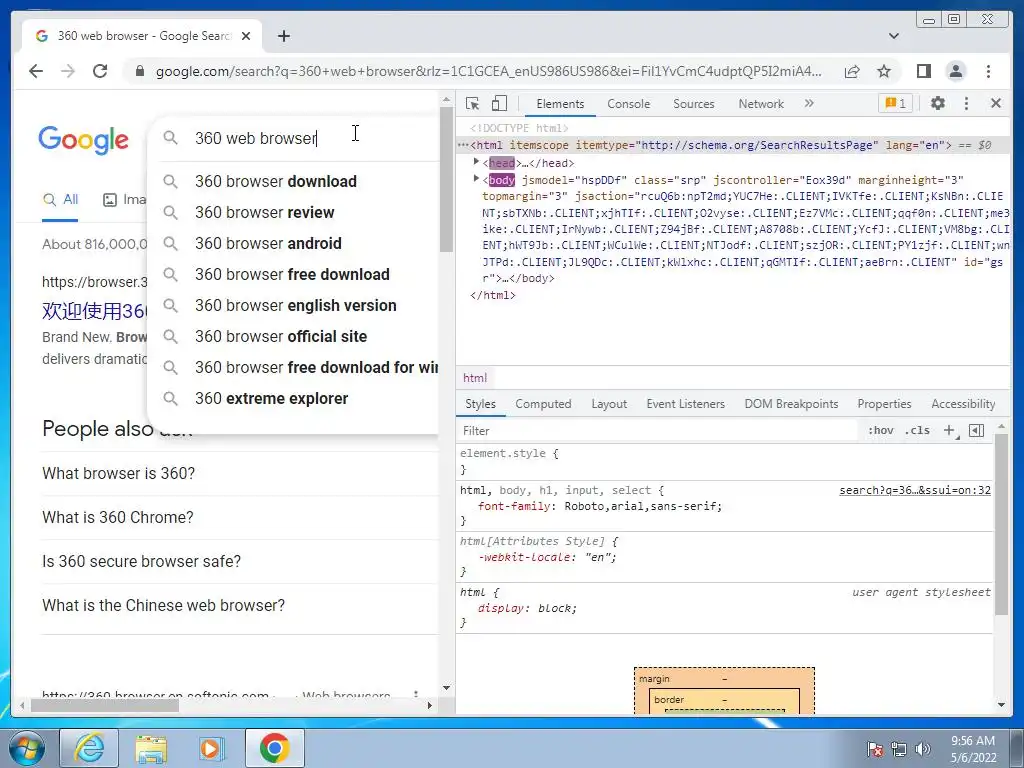Open the Layout pane tab

tap(609, 404)
